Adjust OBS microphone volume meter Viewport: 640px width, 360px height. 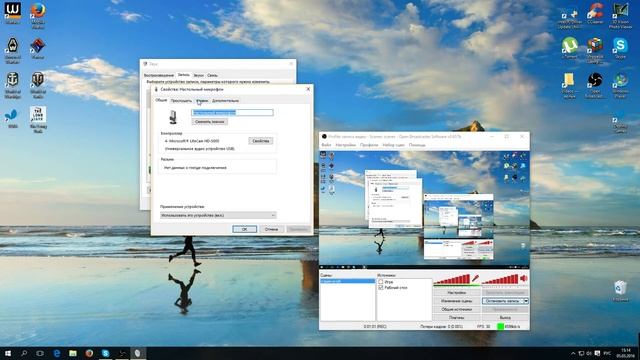click(x=451, y=279)
